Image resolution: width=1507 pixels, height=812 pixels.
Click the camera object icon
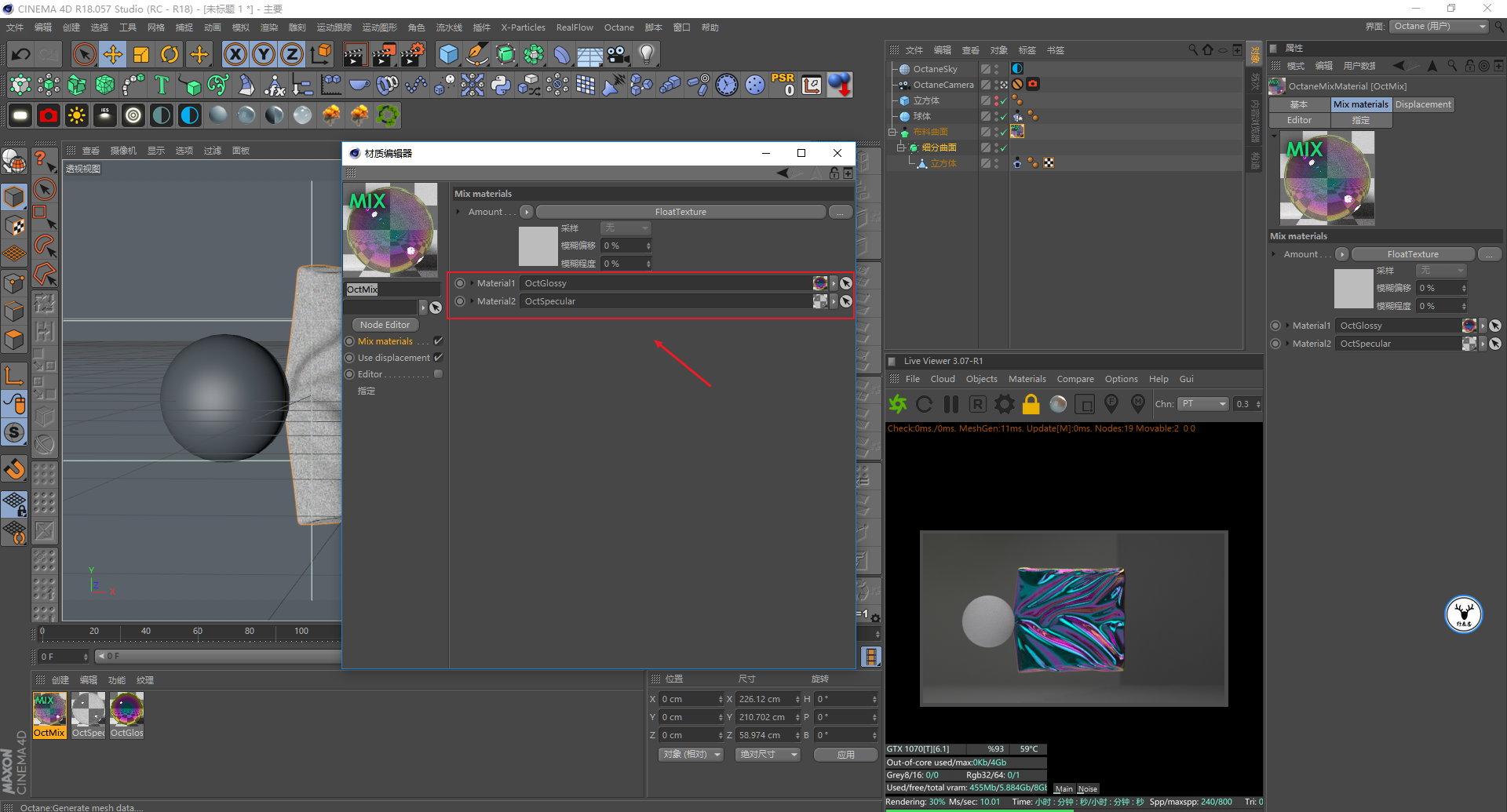618,54
